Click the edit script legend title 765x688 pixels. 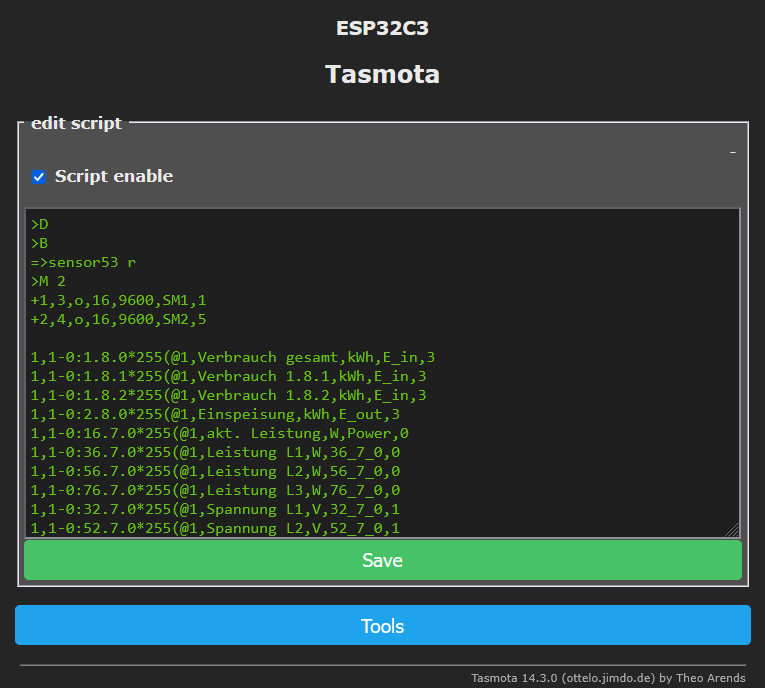(x=76, y=124)
